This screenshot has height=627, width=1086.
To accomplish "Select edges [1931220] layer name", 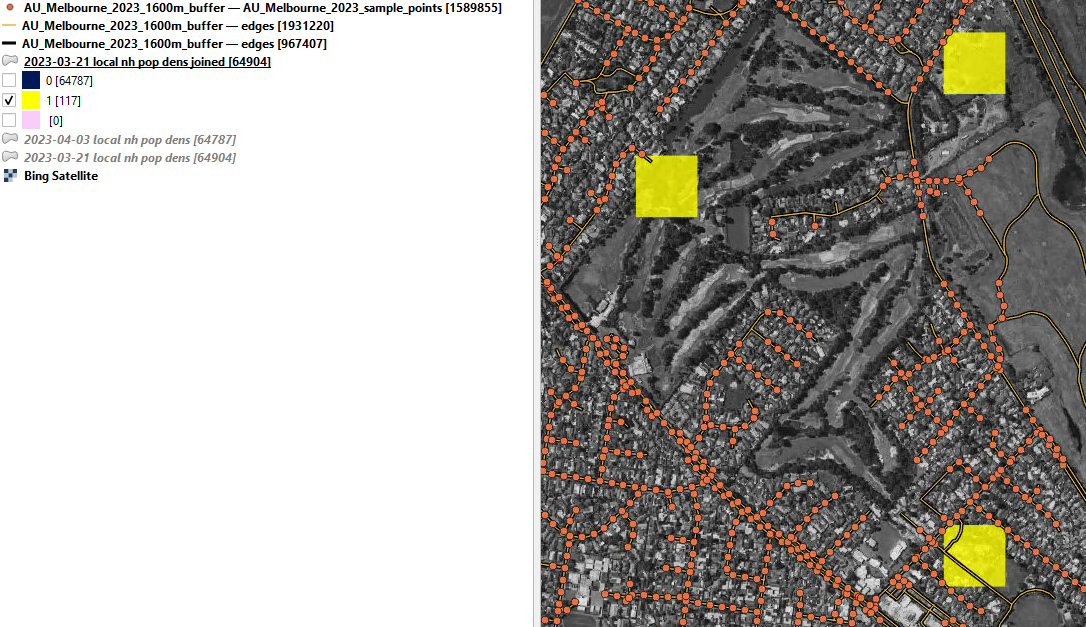I will [x=177, y=26].
